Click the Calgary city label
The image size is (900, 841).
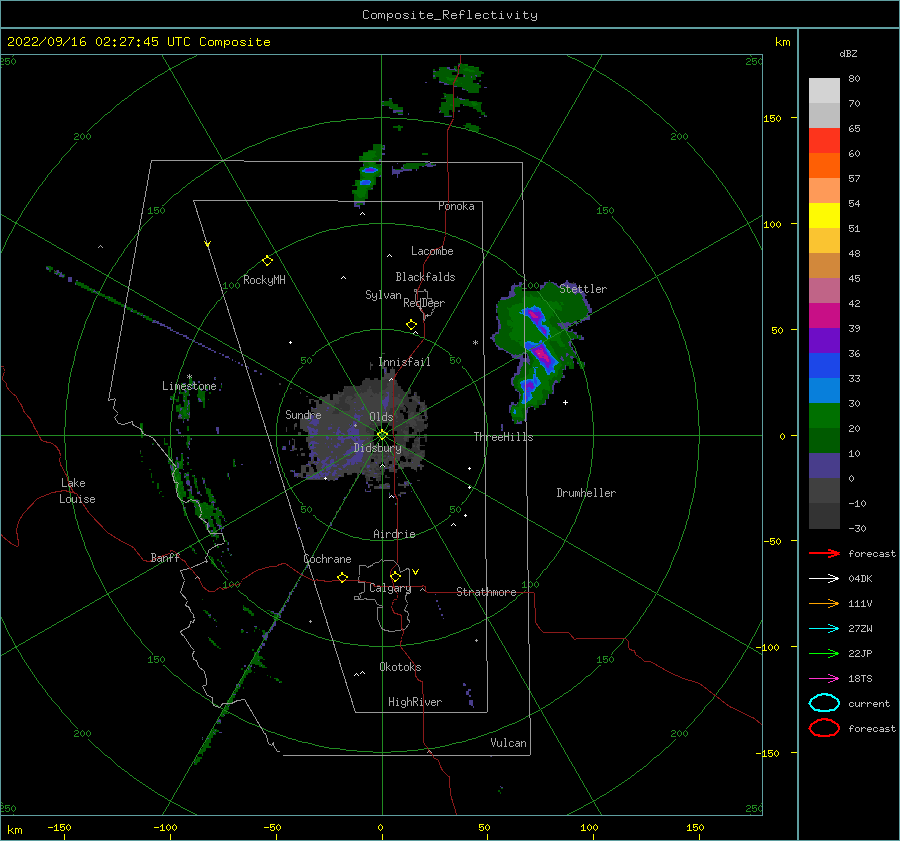[x=390, y=588]
